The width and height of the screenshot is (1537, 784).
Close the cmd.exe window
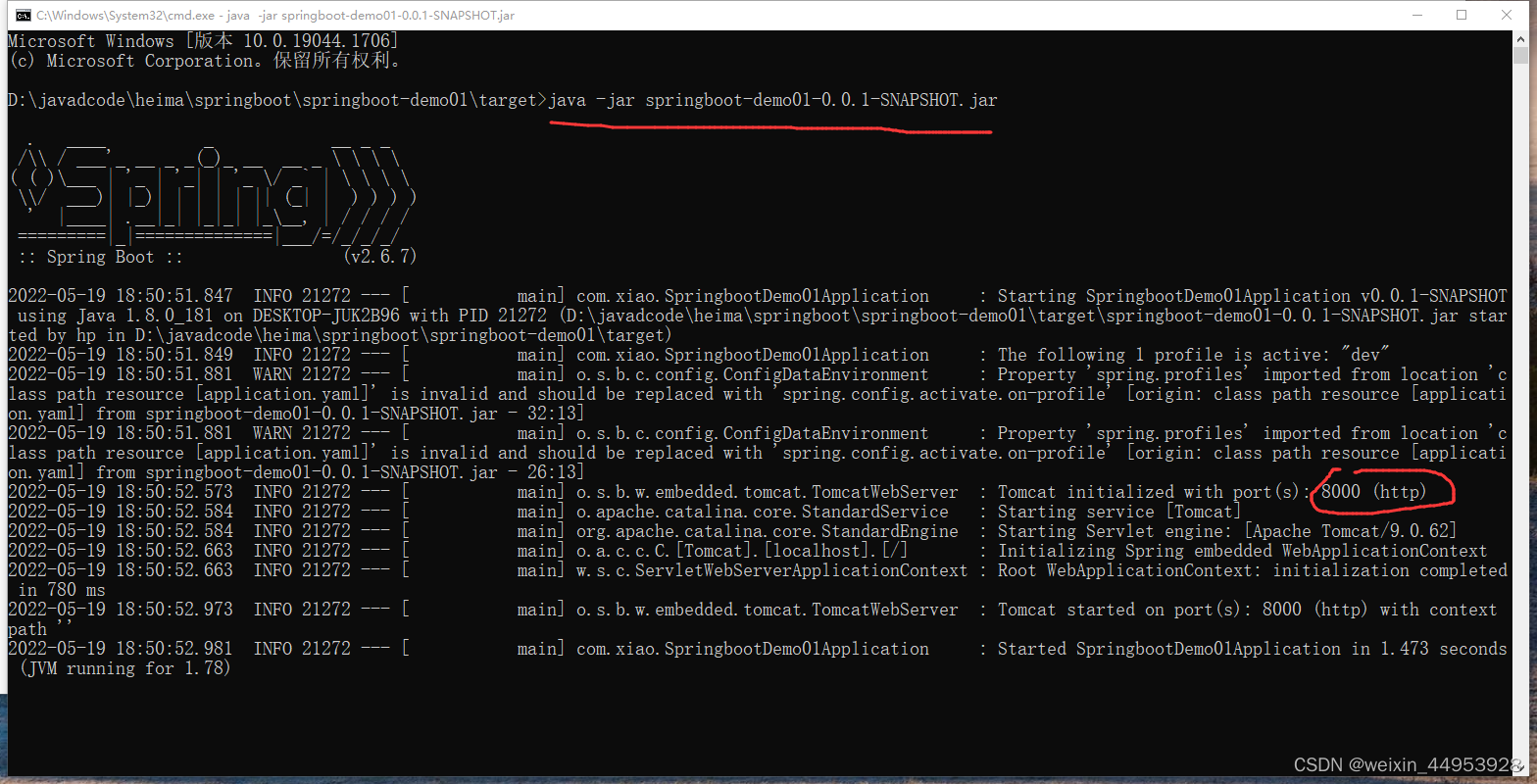coord(1507,15)
